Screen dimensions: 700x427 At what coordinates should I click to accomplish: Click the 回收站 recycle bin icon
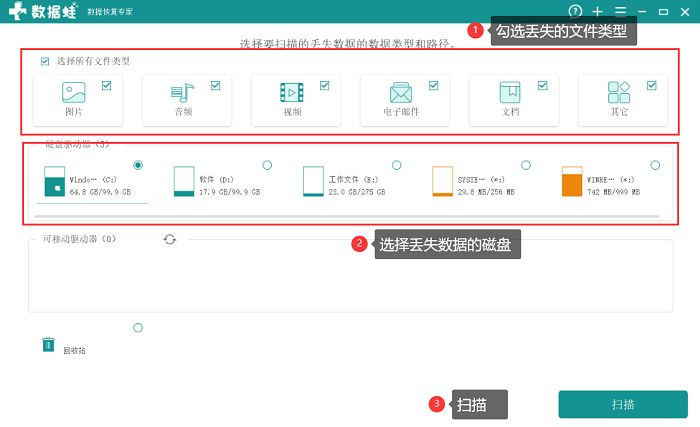pos(48,345)
